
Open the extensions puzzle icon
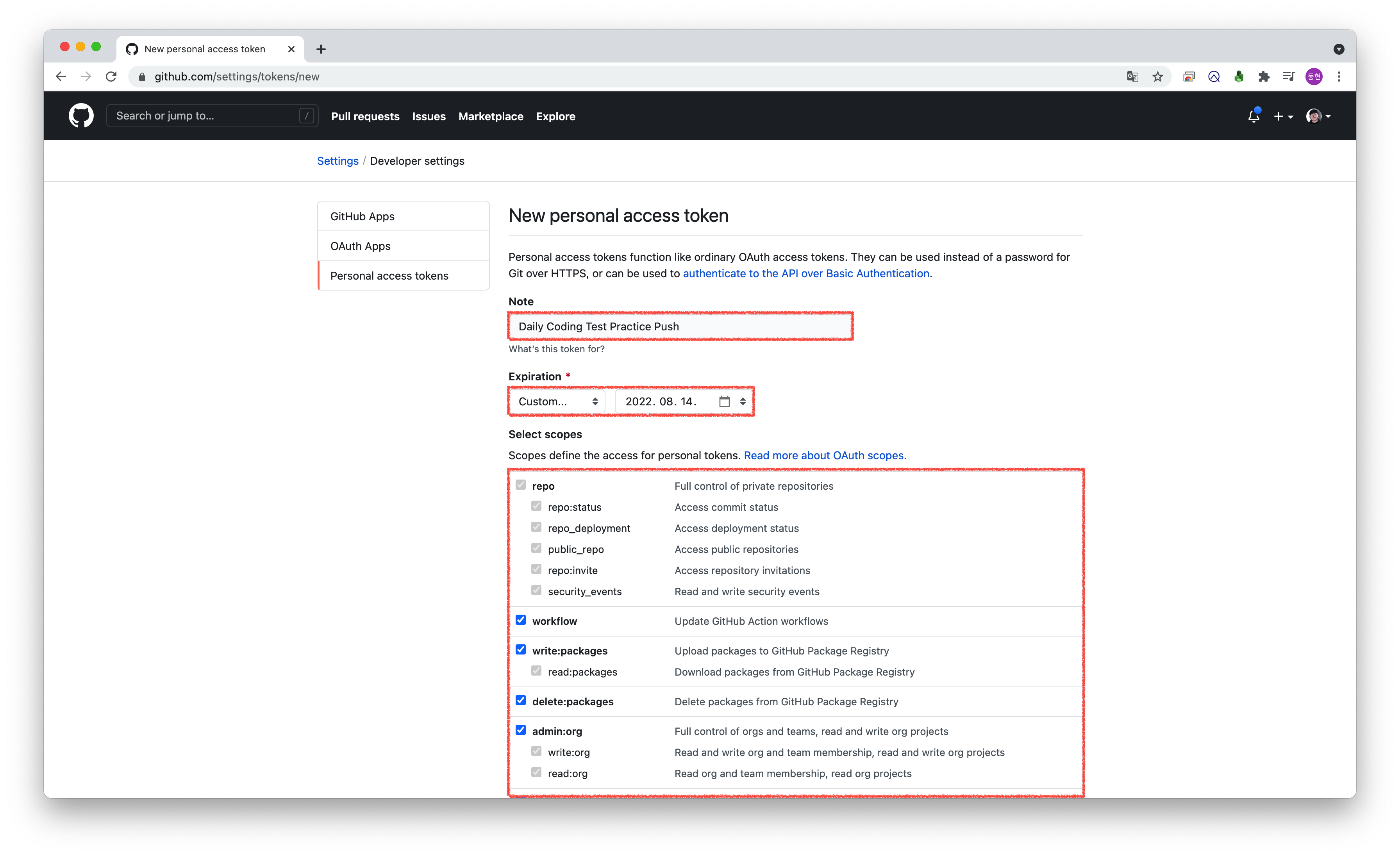pos(1264,77)
